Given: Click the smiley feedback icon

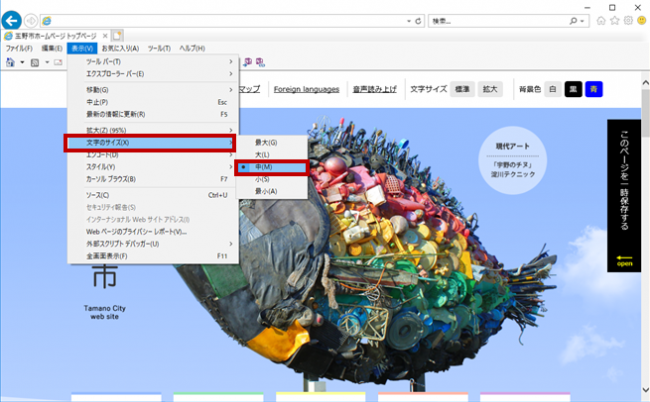Looking at the screenshot, I should coord(642,21).
